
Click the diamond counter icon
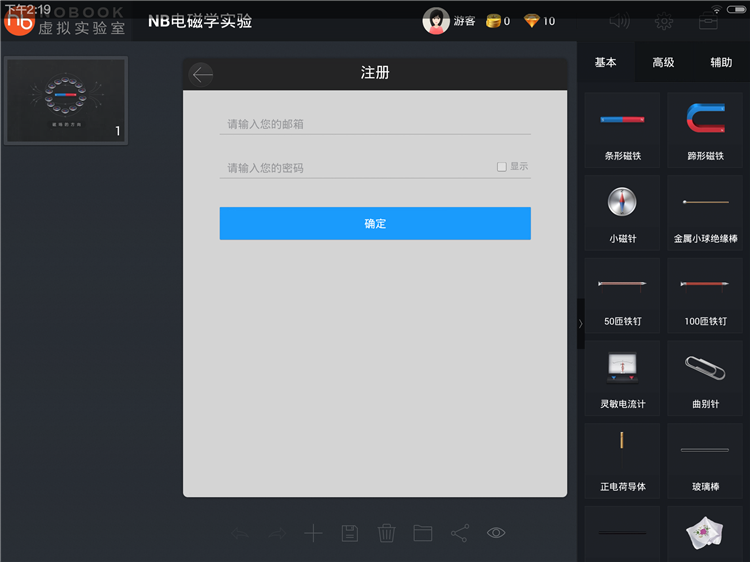coord(531,21)
